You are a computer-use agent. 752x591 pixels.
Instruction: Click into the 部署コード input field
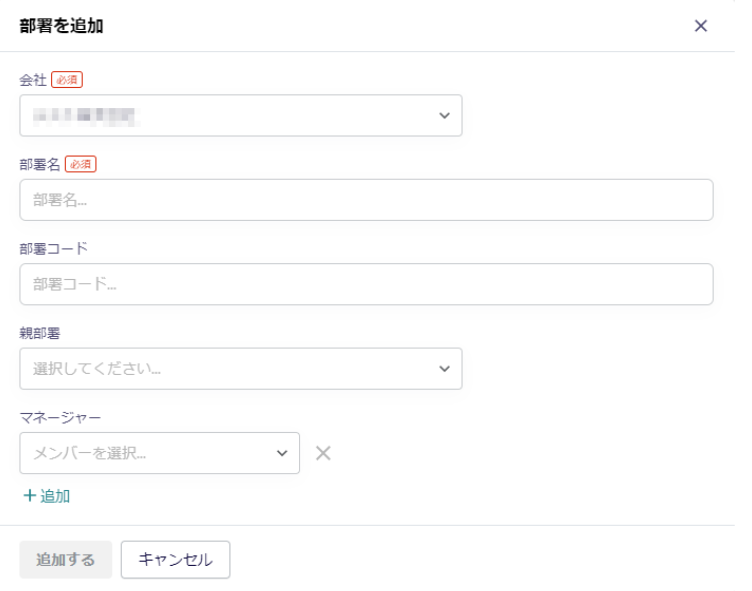366,284
